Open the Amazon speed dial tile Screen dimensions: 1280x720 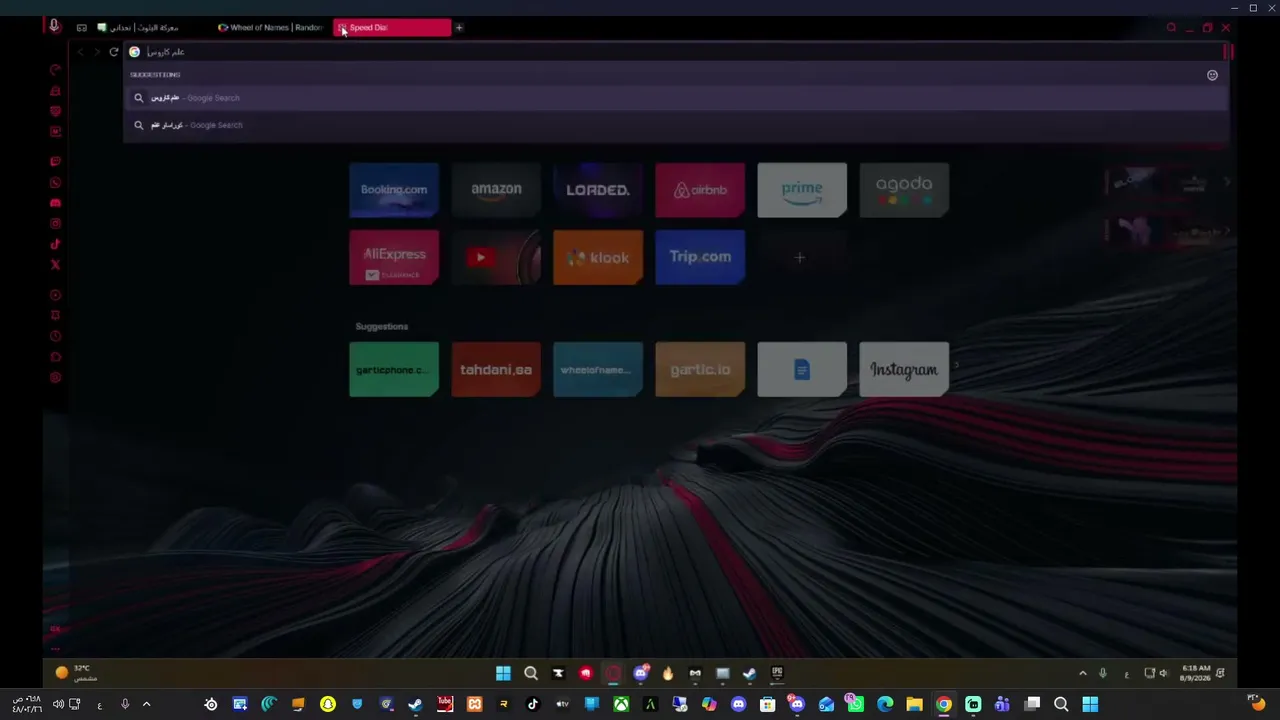pyautogui.click(x=496, y=190)
